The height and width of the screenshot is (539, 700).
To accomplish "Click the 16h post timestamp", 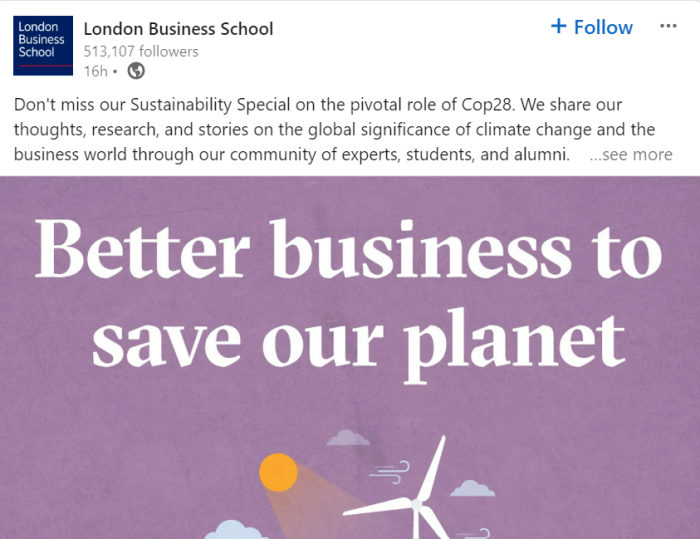I will tap(95, 71).
